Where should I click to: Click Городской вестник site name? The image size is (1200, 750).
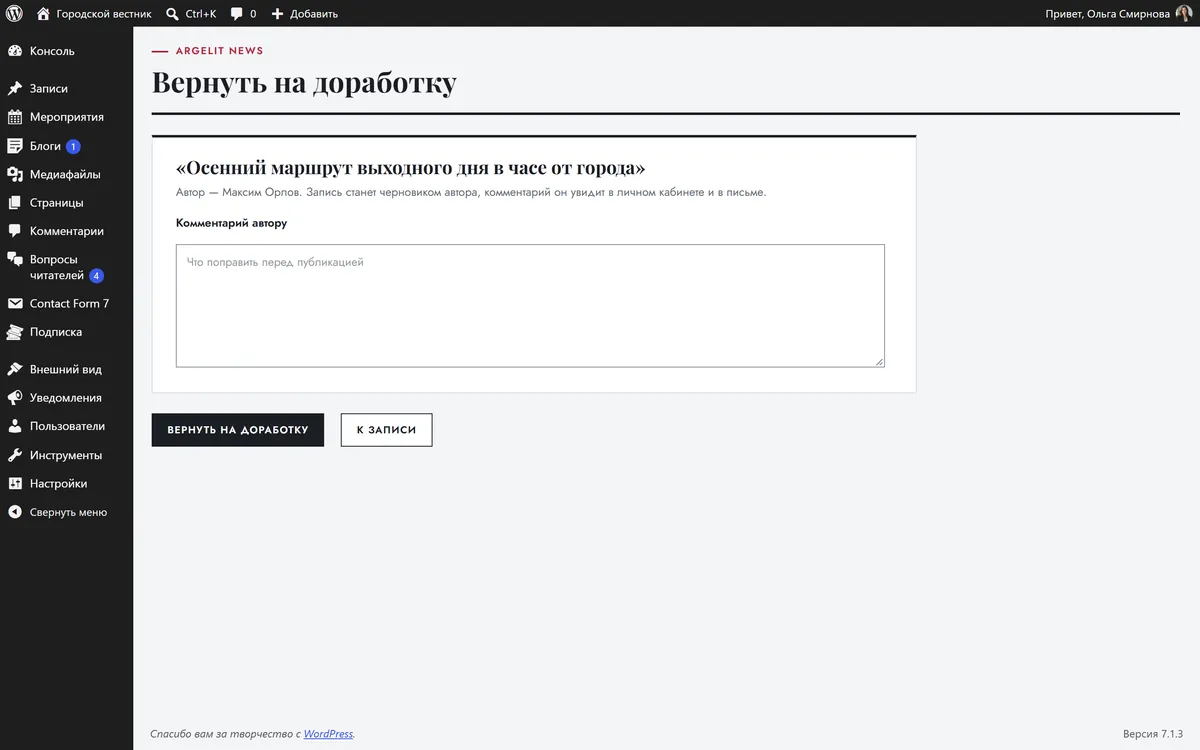[x=104, y=14]
